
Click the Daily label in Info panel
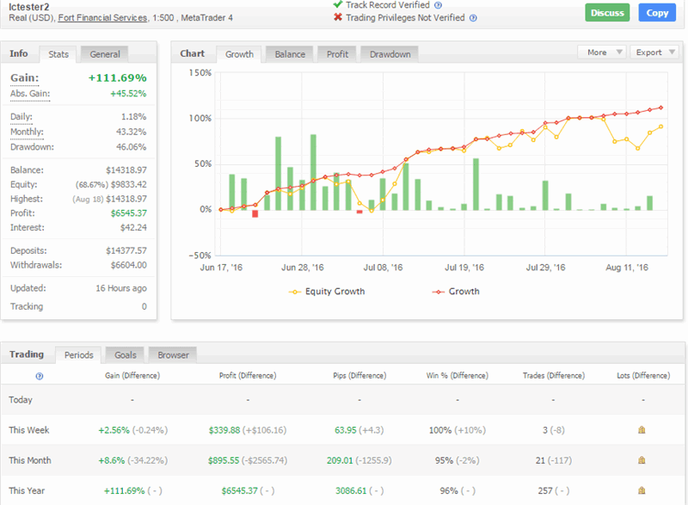click(x=21, y=117)
